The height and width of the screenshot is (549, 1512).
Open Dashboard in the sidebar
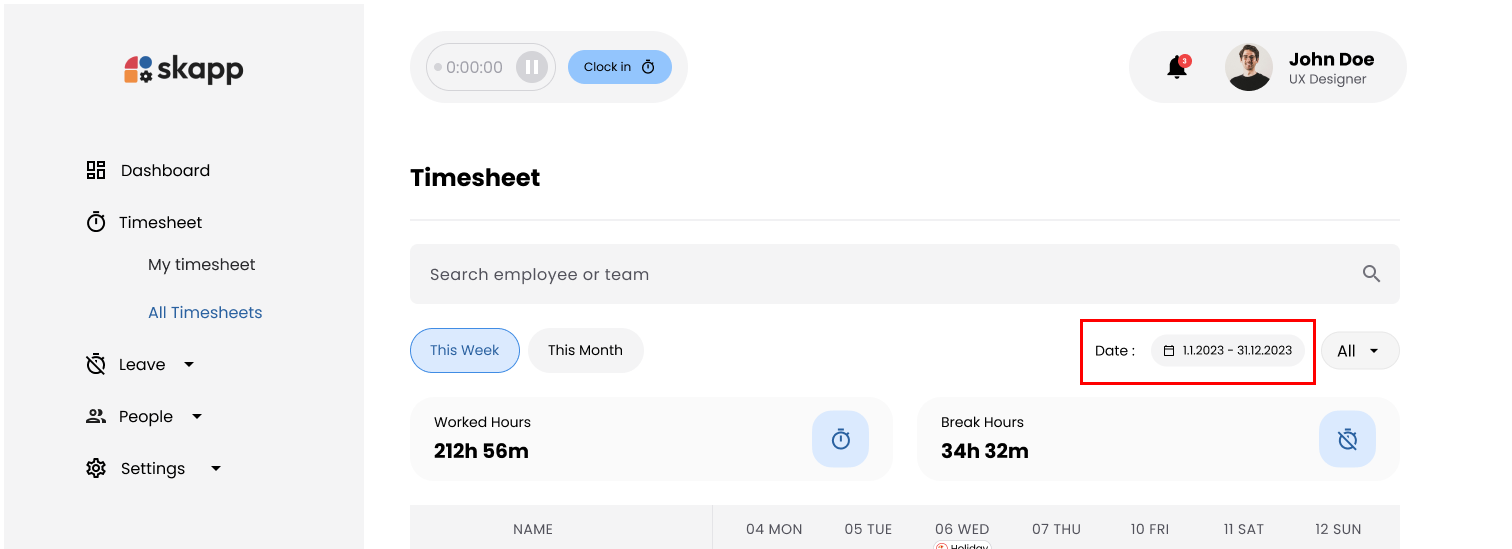point(165,170)
